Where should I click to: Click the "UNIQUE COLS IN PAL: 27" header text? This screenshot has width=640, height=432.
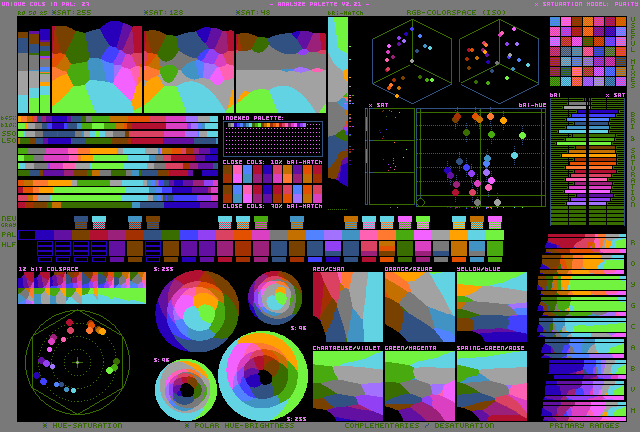point(46,4)
